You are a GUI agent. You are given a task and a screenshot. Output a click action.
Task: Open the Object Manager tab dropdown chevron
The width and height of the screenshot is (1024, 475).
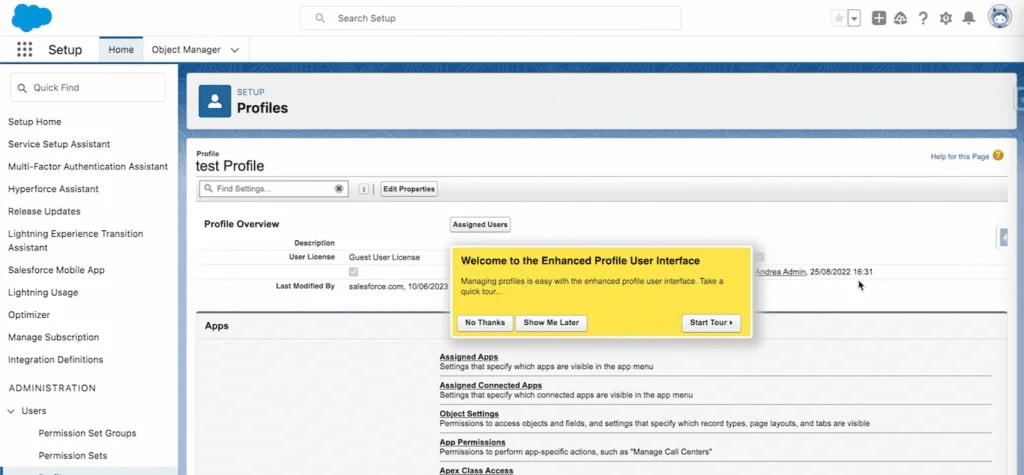tap(235, 50)
